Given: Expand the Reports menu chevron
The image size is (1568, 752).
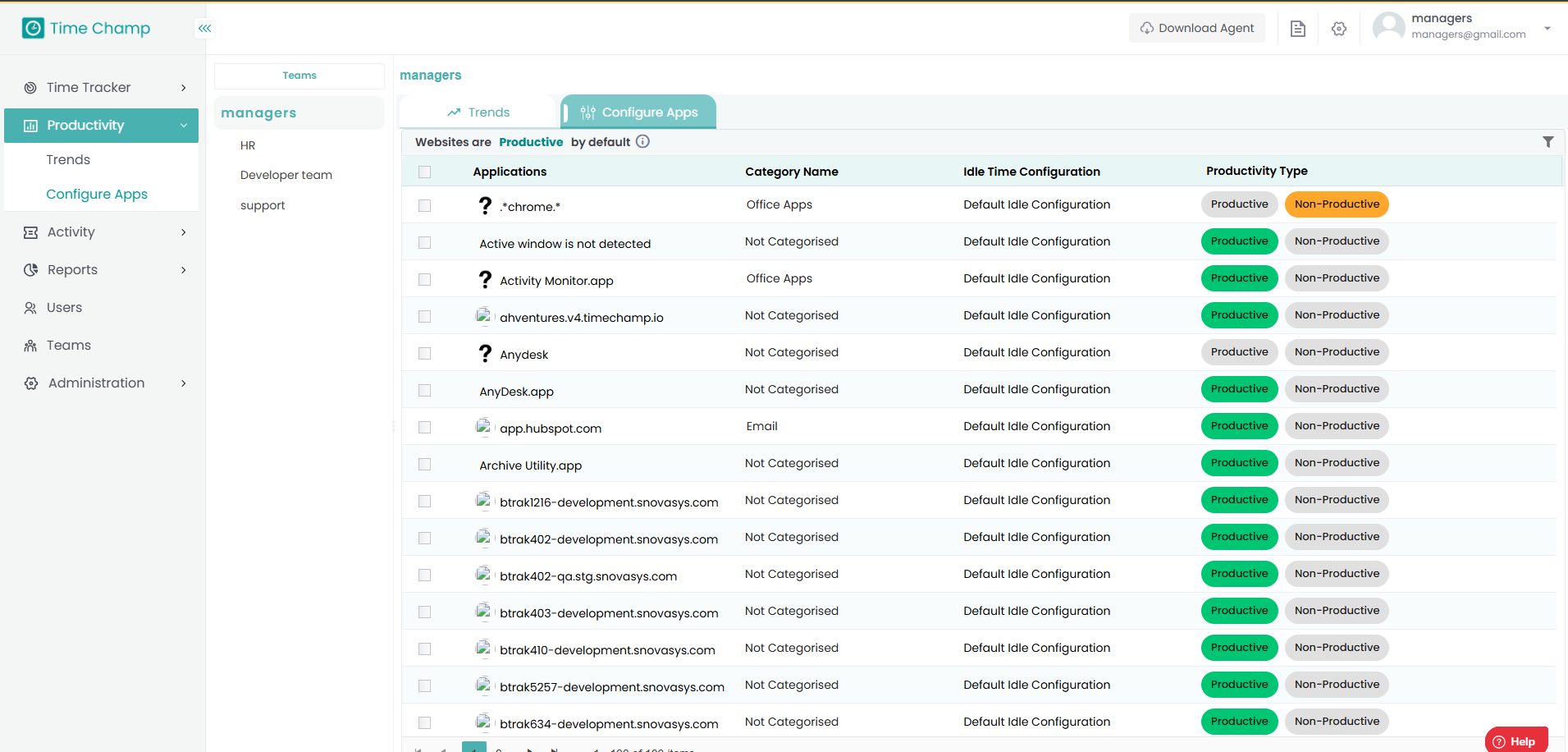Looking at the screenshot, I should tap(184, 270).
